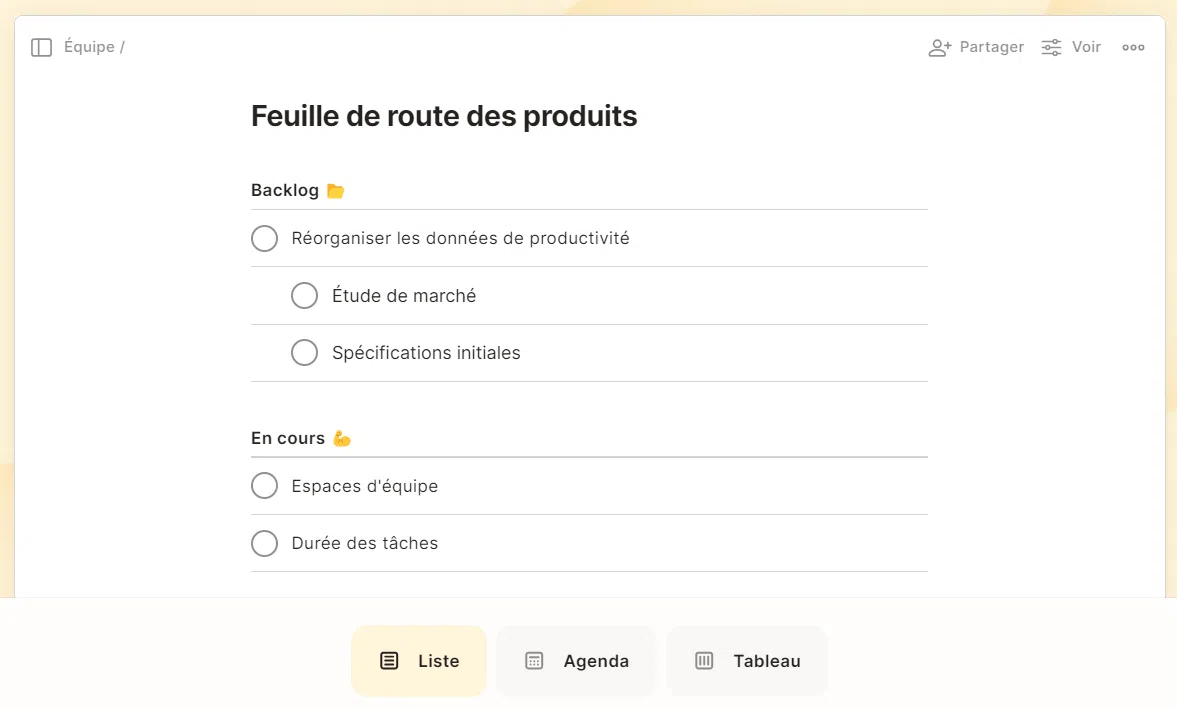The image size is (1177, 709).
Task: Open the three-dots more options menu
Action: (x=1133, y=47)
